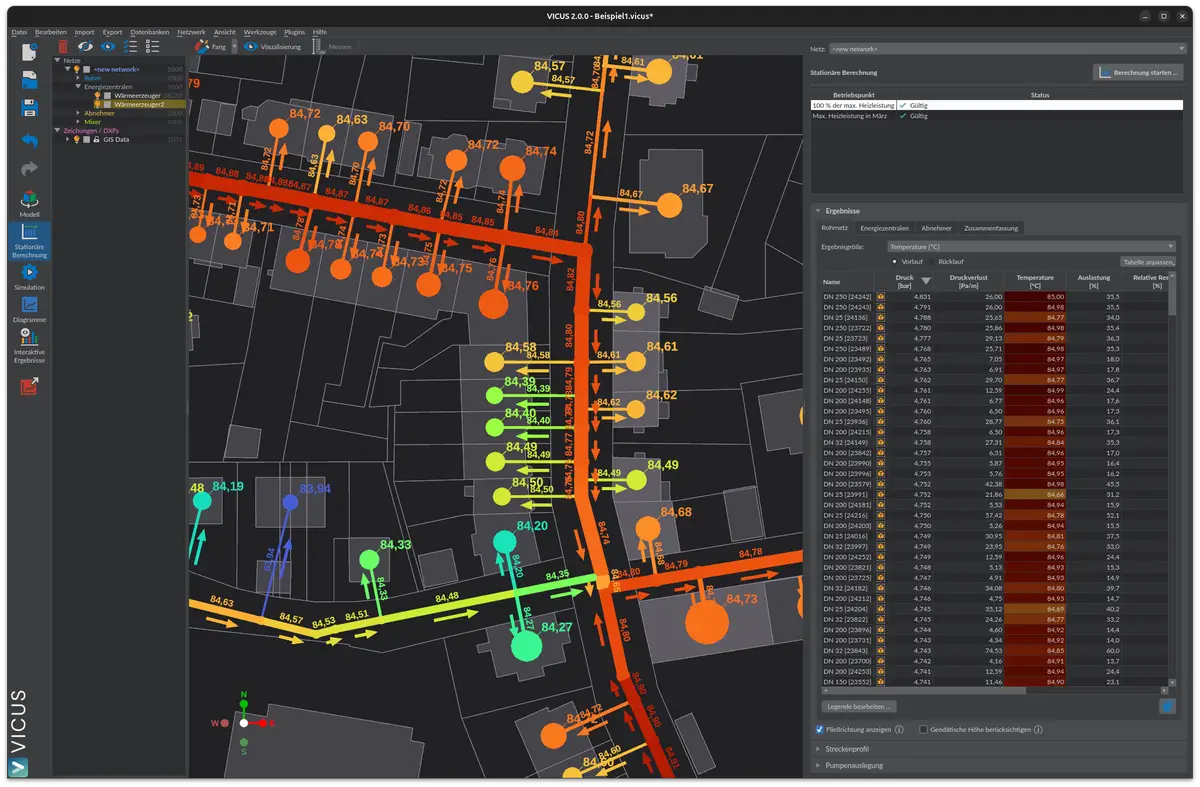Expand the Abnehmer tree node
Viewport: 1200px width, 787px height.
tap(78, 113)
